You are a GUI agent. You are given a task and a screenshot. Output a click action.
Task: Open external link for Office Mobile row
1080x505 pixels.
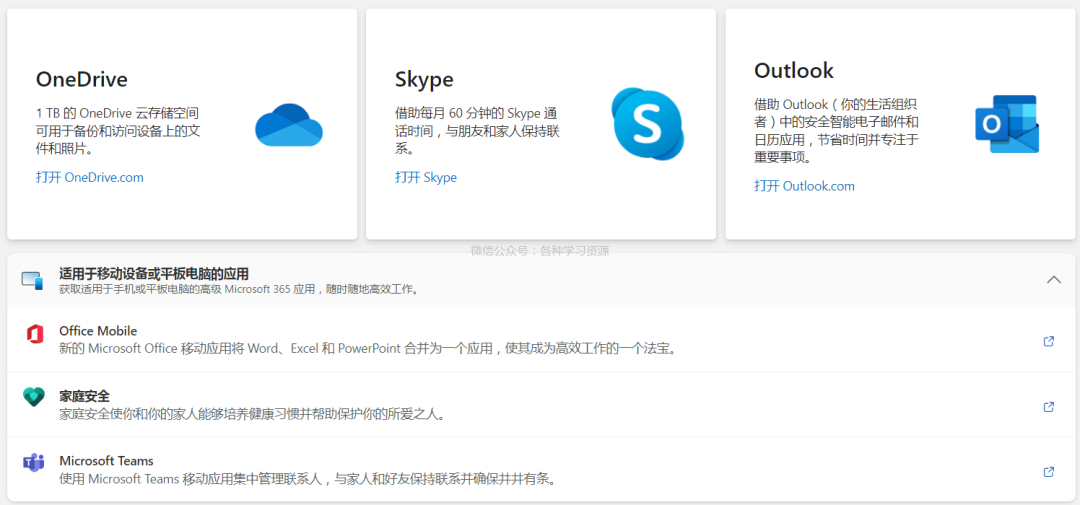(1049, 341)
